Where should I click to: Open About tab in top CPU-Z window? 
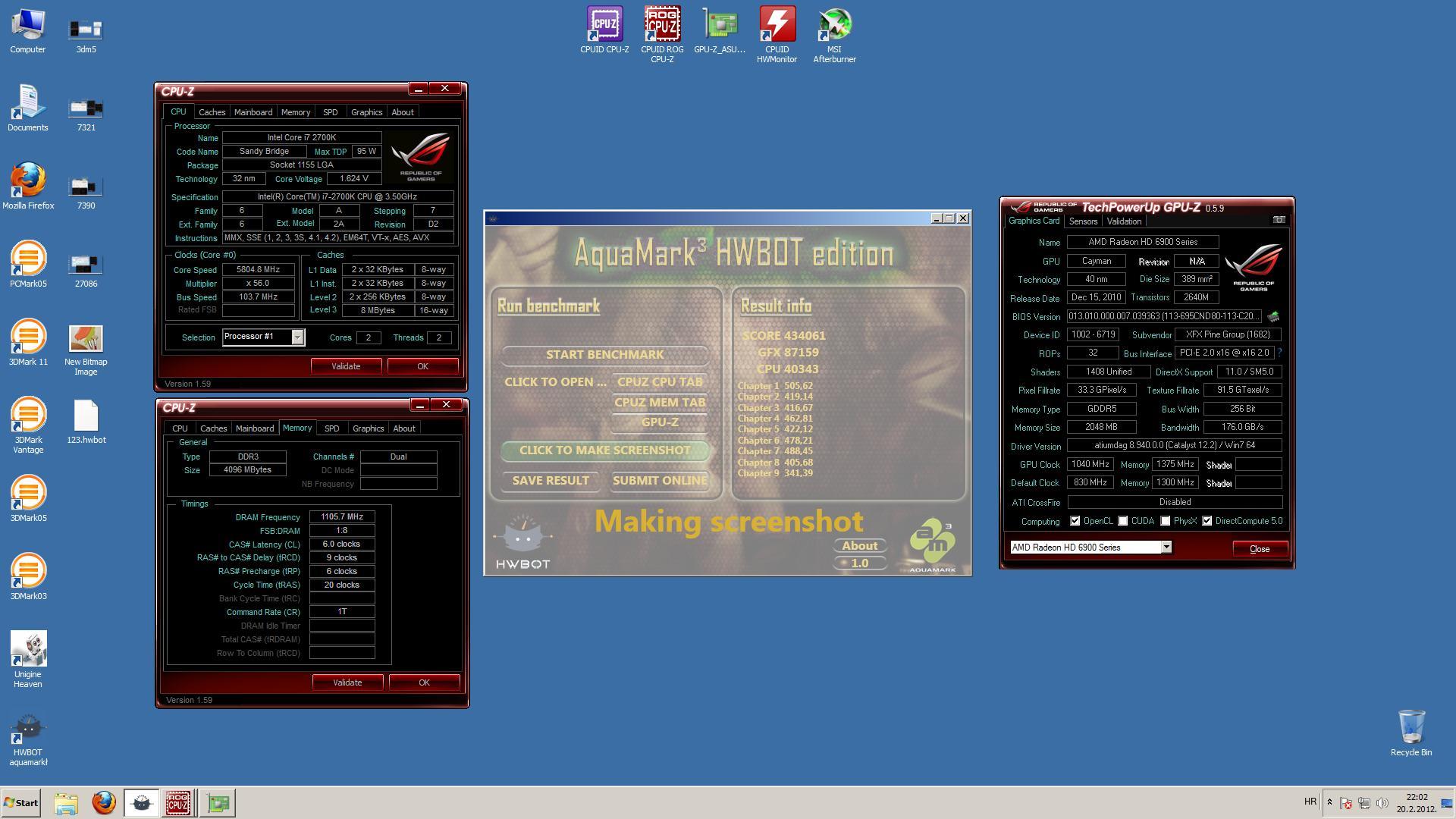[x=403, y=112]
